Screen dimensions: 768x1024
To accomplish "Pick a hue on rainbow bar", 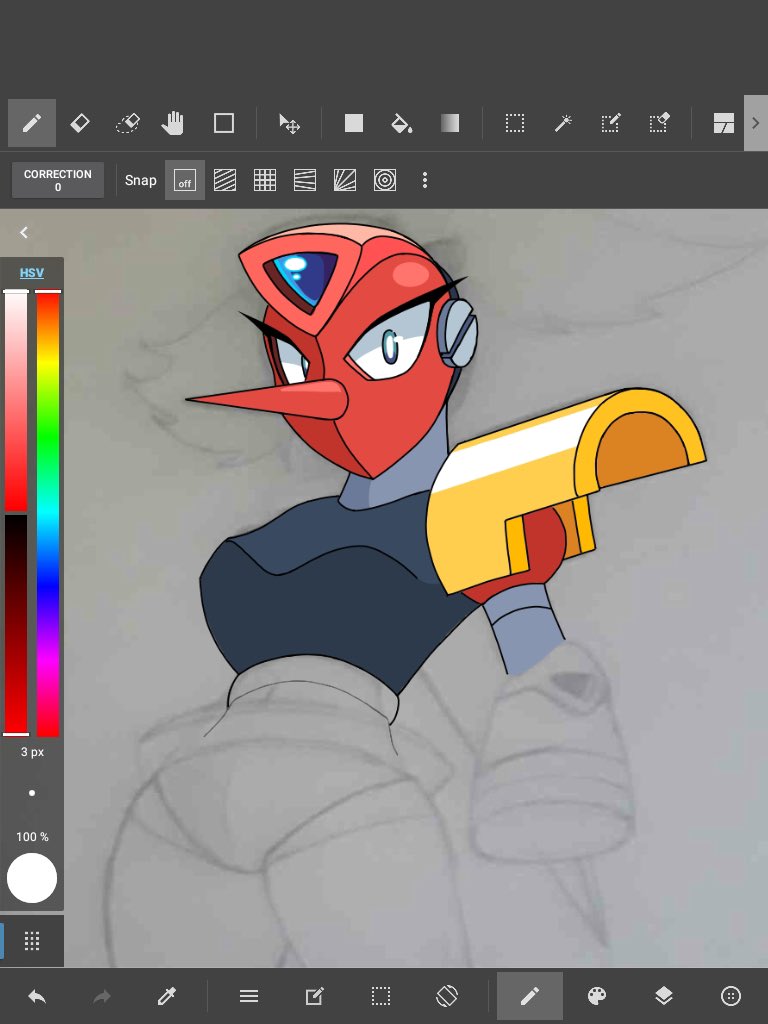I will coord(48,513).
